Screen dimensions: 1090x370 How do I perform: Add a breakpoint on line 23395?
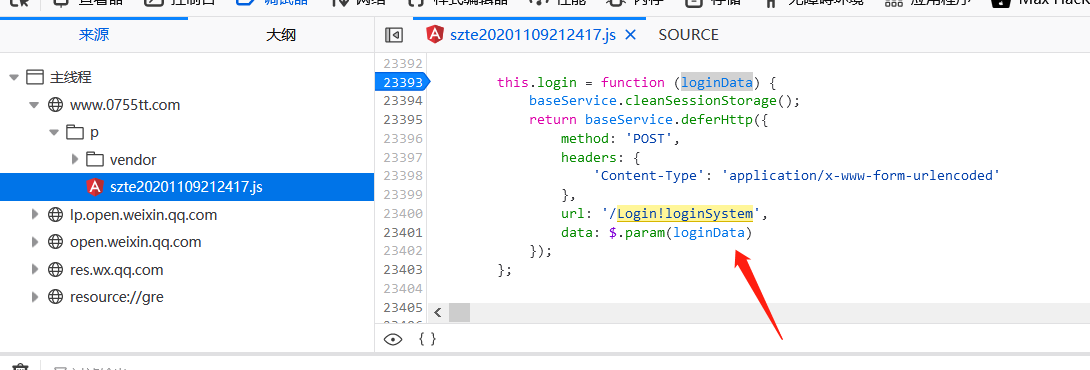pyautogui.click(x=402, y=119)
